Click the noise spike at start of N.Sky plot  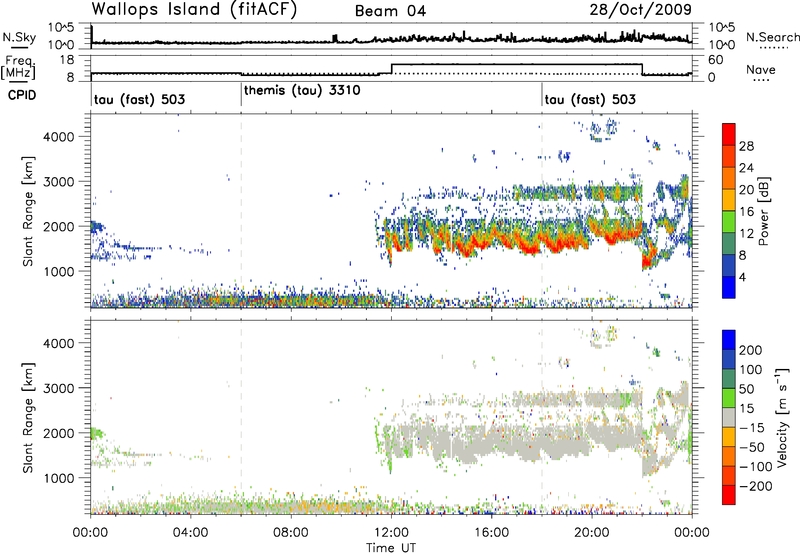coord(91,35)
